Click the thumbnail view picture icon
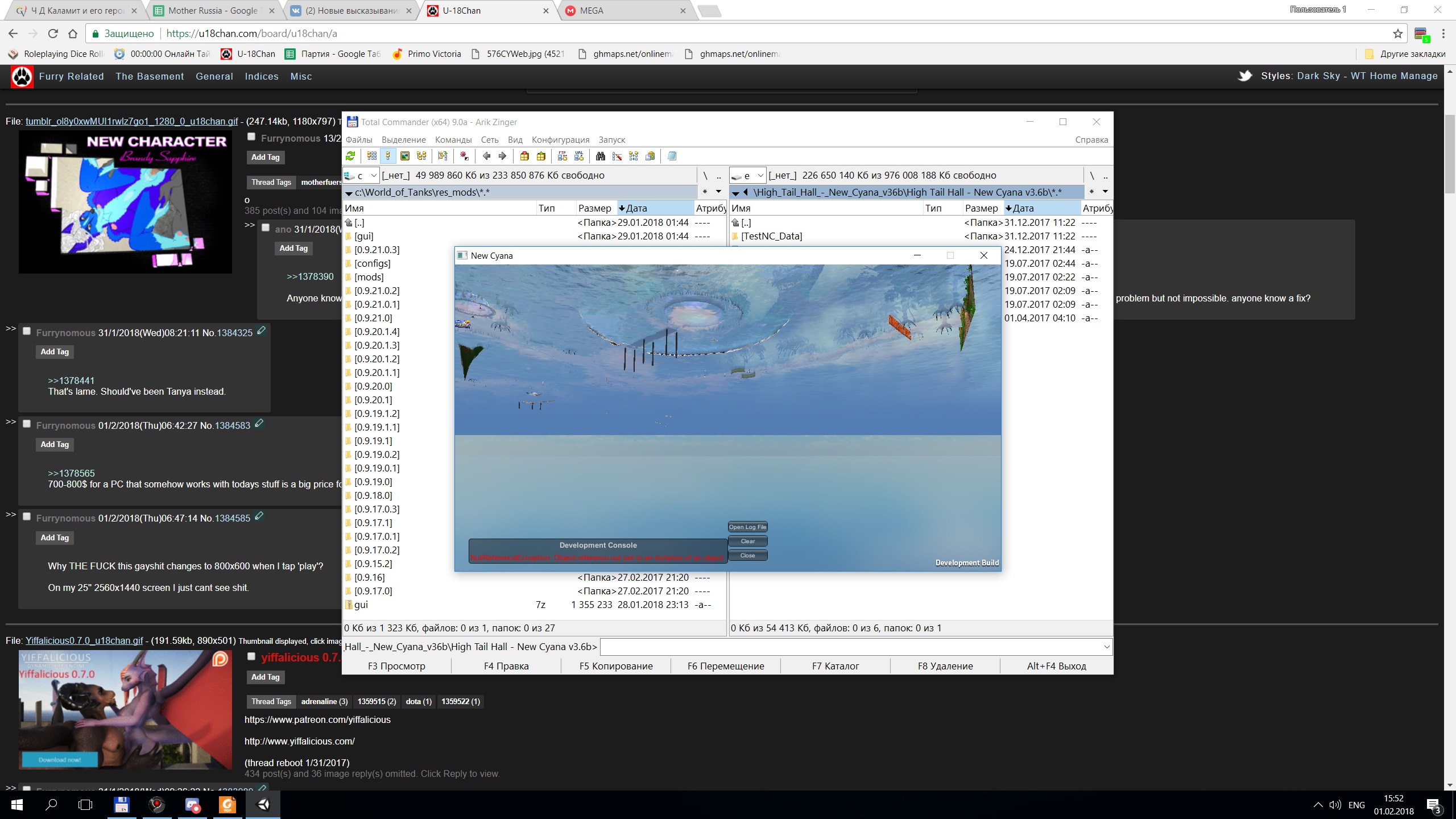The height and width of the screenshot is (819, 1456). point(405,156)
